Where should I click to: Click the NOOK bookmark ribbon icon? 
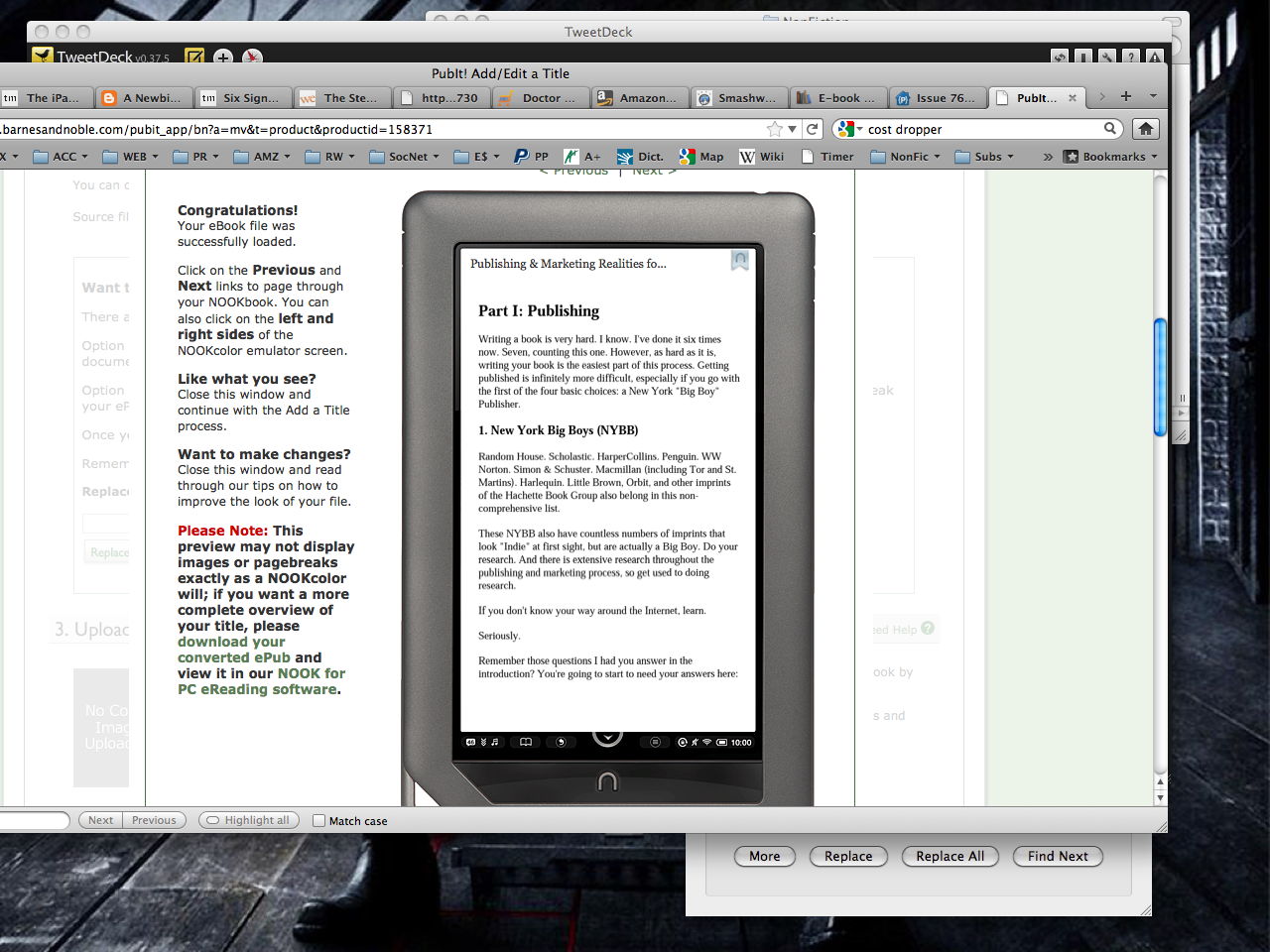740,260
